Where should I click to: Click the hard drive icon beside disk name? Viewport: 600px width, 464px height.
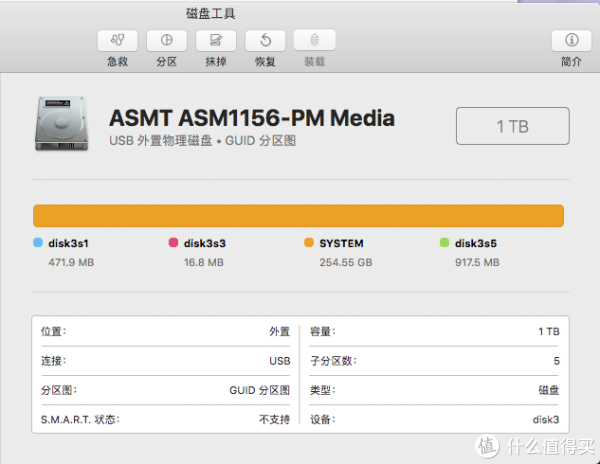coord(61,124)
